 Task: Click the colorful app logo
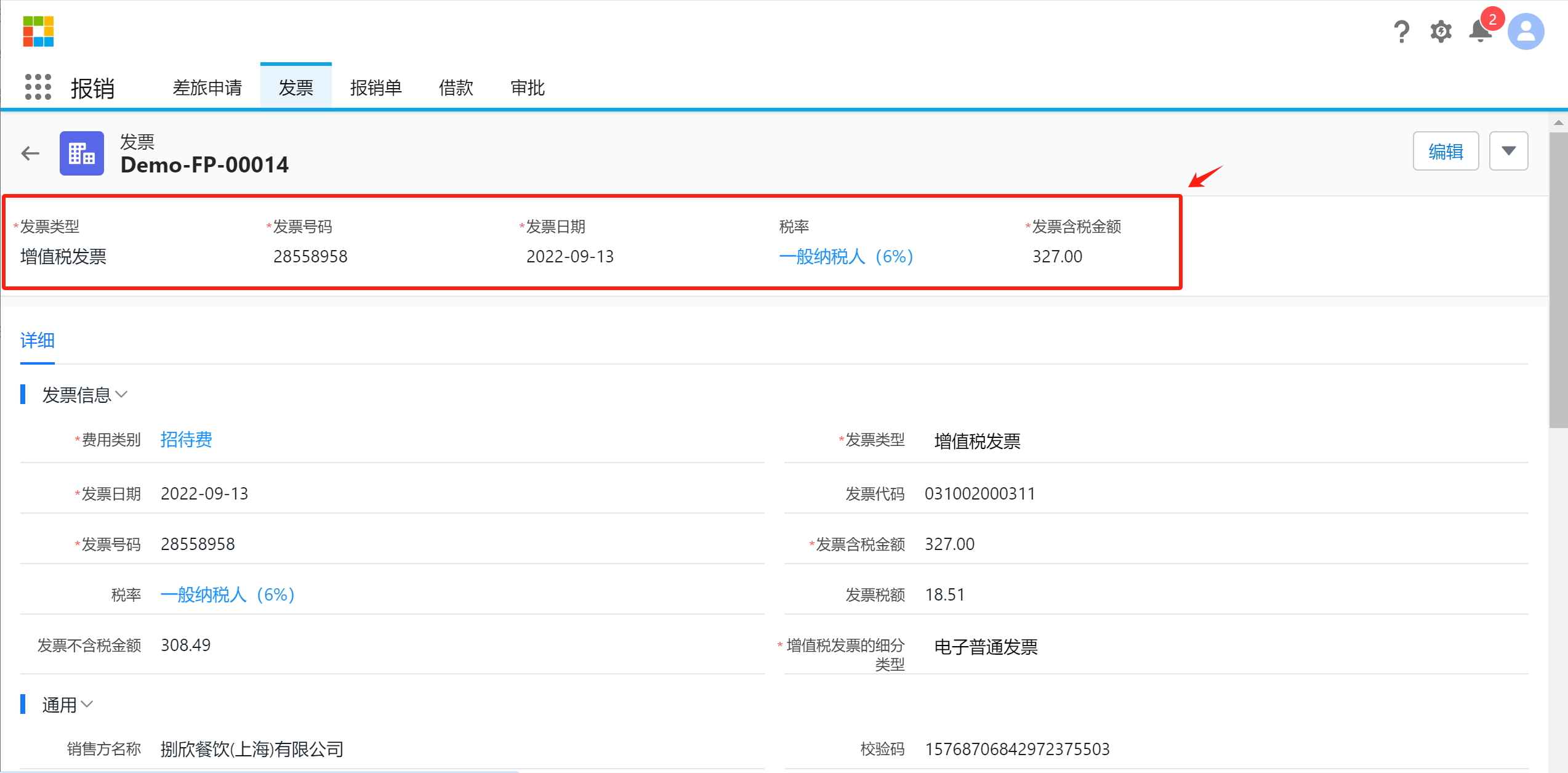point(38,31)
